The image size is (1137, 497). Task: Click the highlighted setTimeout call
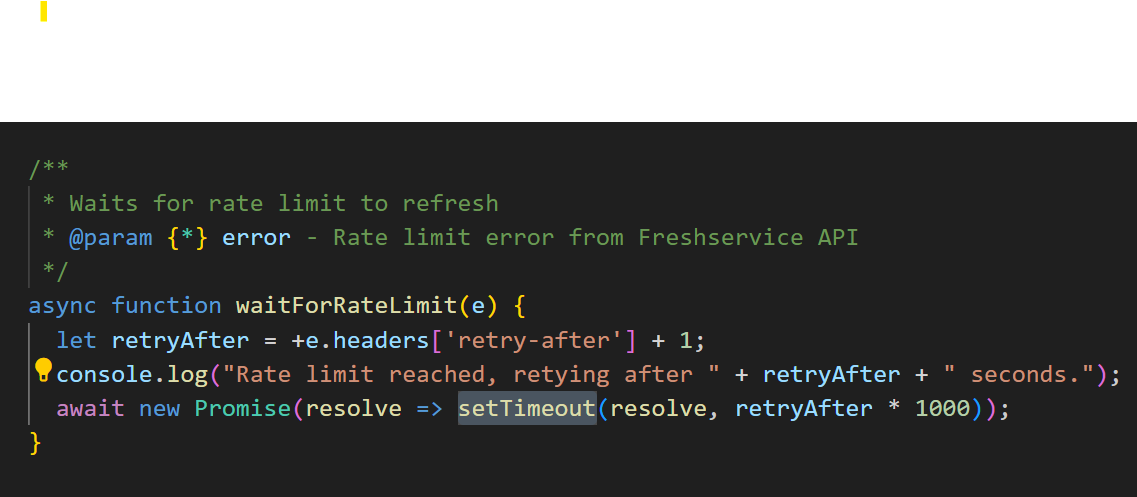(x=527, y=408)
